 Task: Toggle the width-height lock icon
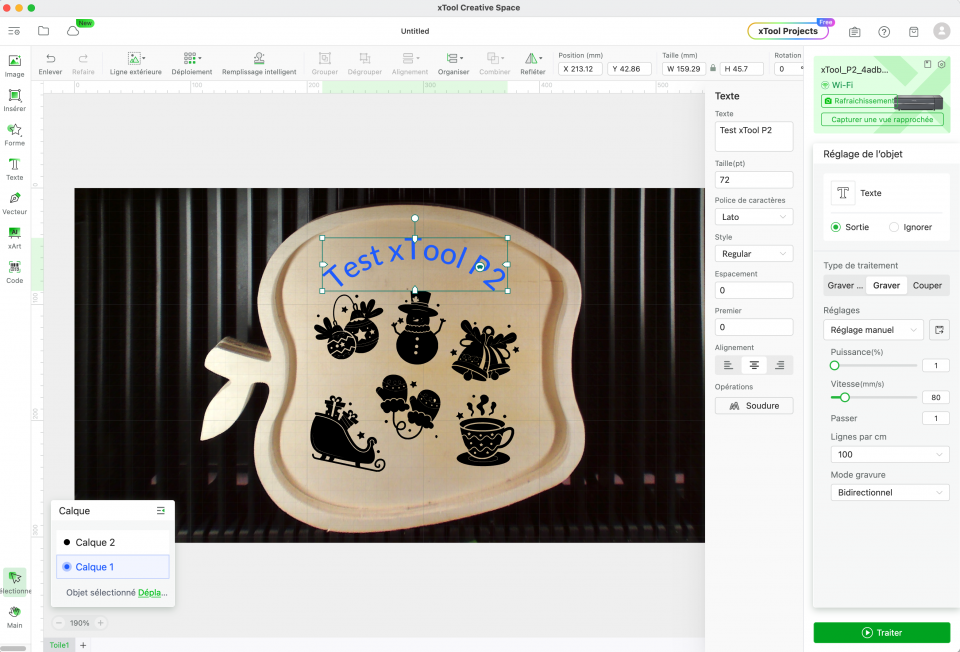(712, 69)
